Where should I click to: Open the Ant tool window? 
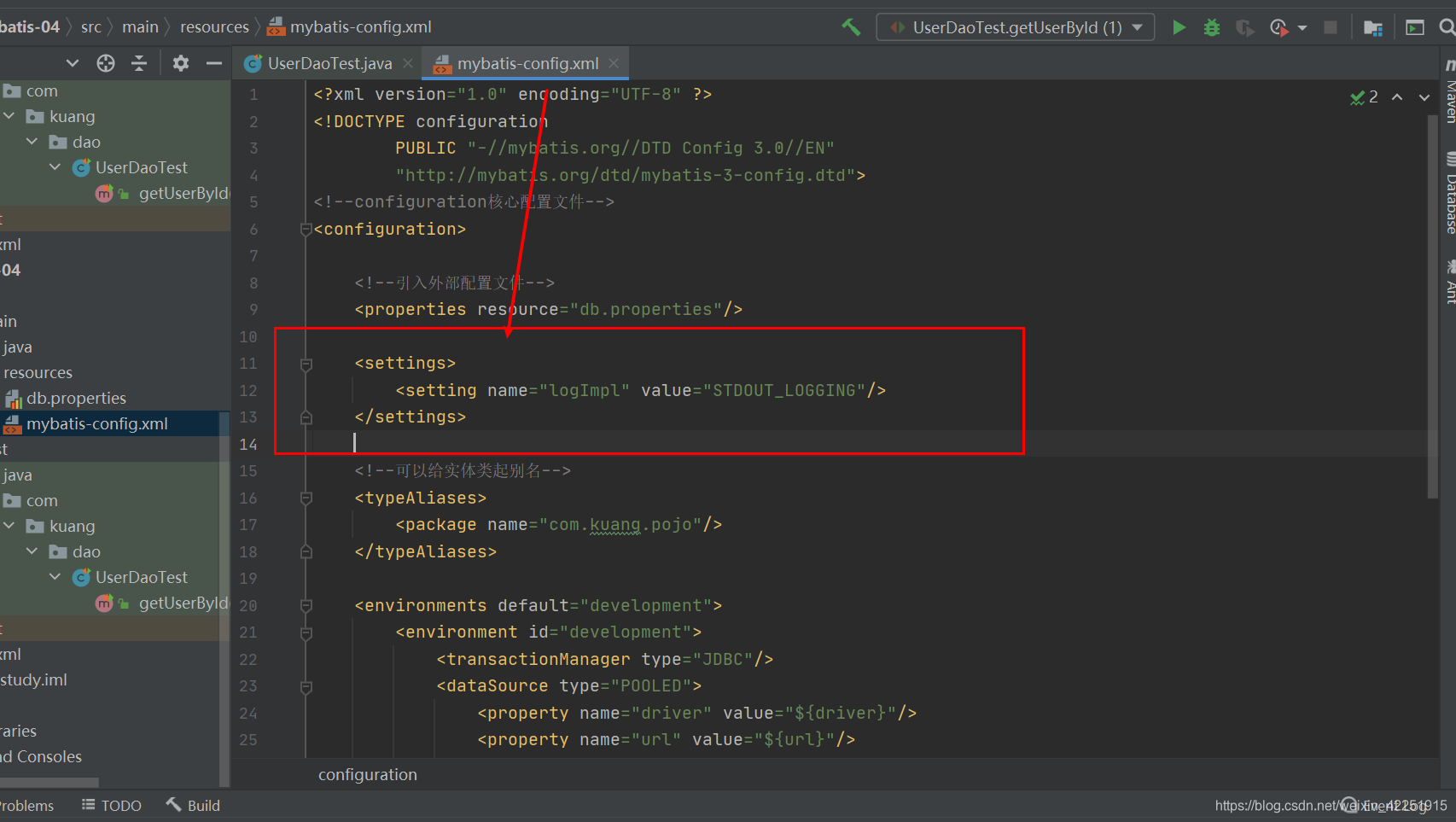coord(1448,282)
